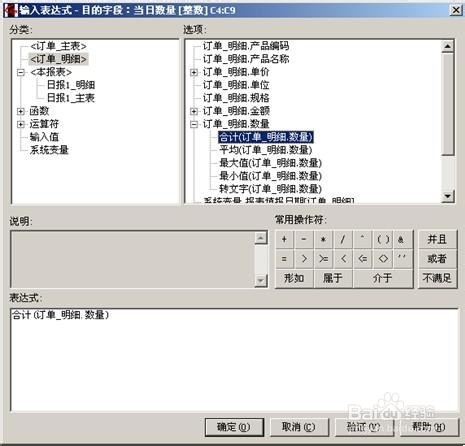Click the minus (-) operator button
Image resolution: width=465 pixels, height=446 pixels.
[304, 239]
